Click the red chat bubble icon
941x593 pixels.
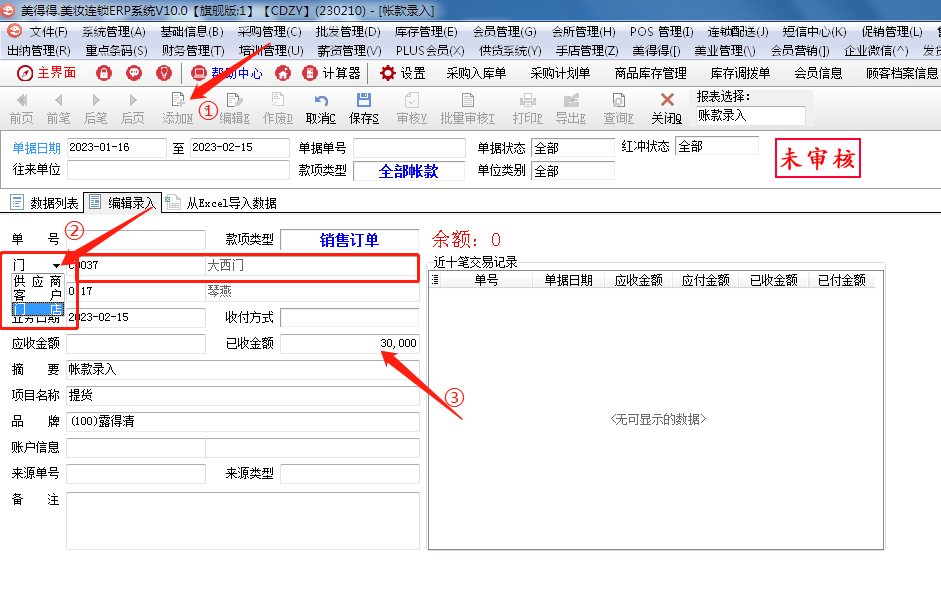[x=134, y=73]
